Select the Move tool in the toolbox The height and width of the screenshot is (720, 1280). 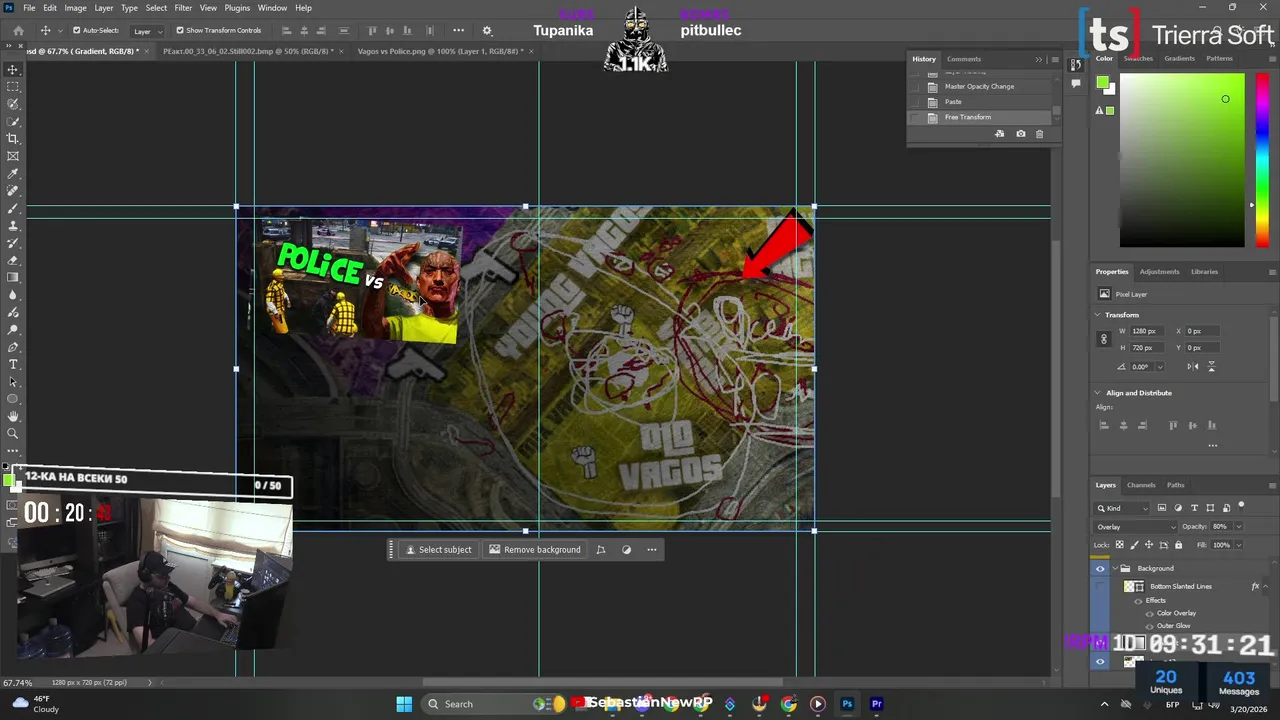[13, 70]
